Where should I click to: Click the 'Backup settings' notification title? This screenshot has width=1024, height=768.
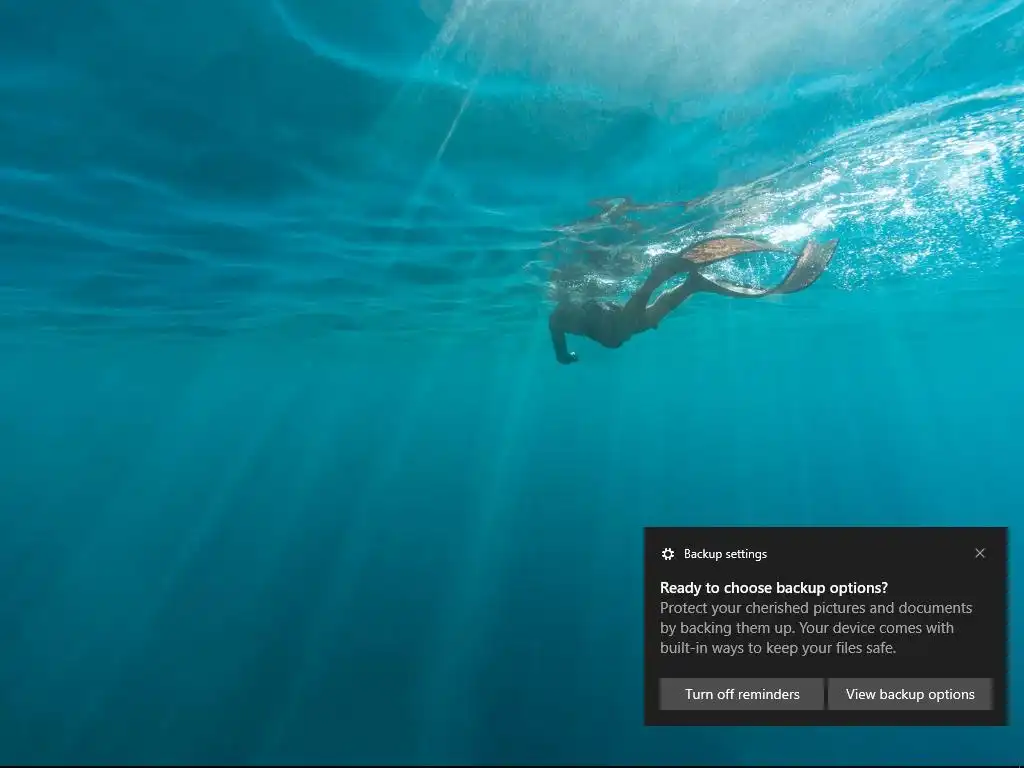point(725,554)
